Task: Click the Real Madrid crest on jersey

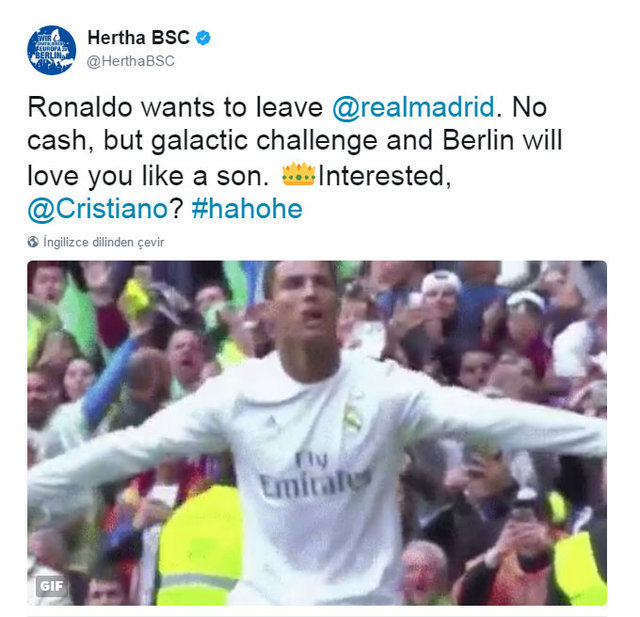Action: pos(352,415)
